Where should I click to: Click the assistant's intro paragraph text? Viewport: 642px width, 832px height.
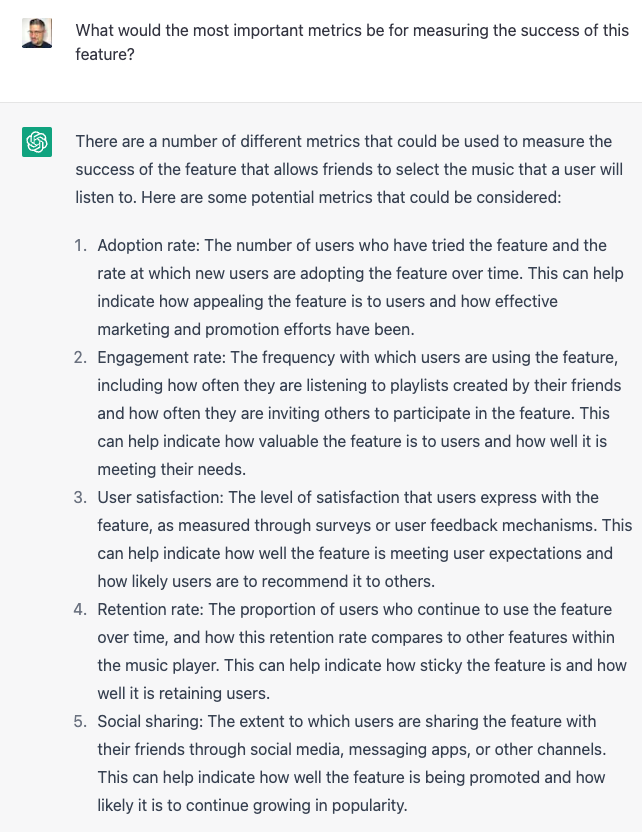coord(349,169)
